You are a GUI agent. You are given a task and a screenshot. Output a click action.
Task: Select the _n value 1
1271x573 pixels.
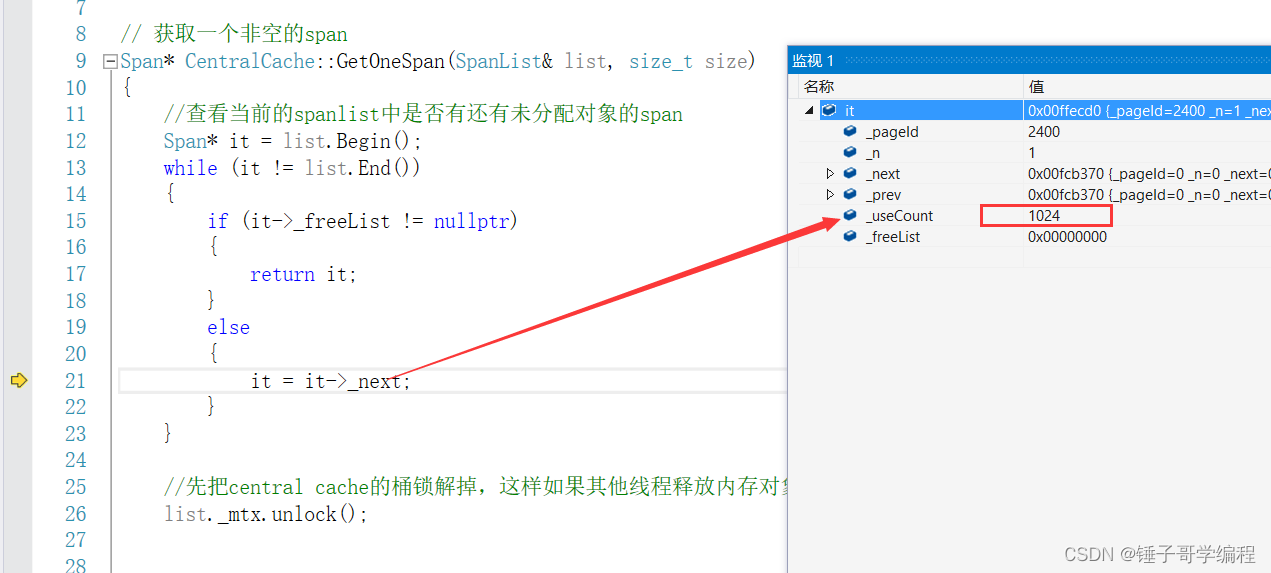tap(1032, 153)
